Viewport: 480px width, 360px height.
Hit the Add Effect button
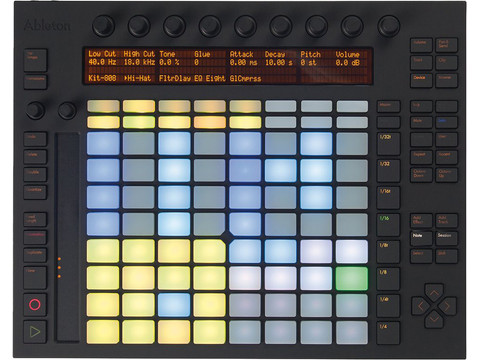[421, 220]
